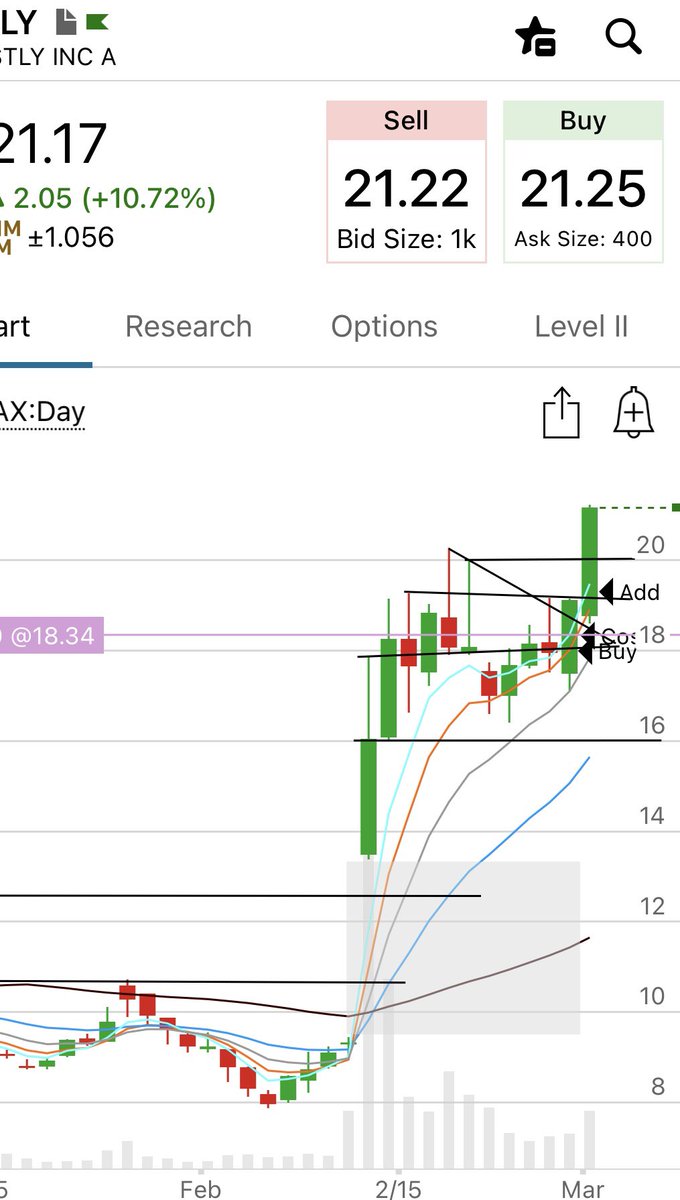Tap the Feb date axis label
Screen dimensions: 680x1200
200,1188
